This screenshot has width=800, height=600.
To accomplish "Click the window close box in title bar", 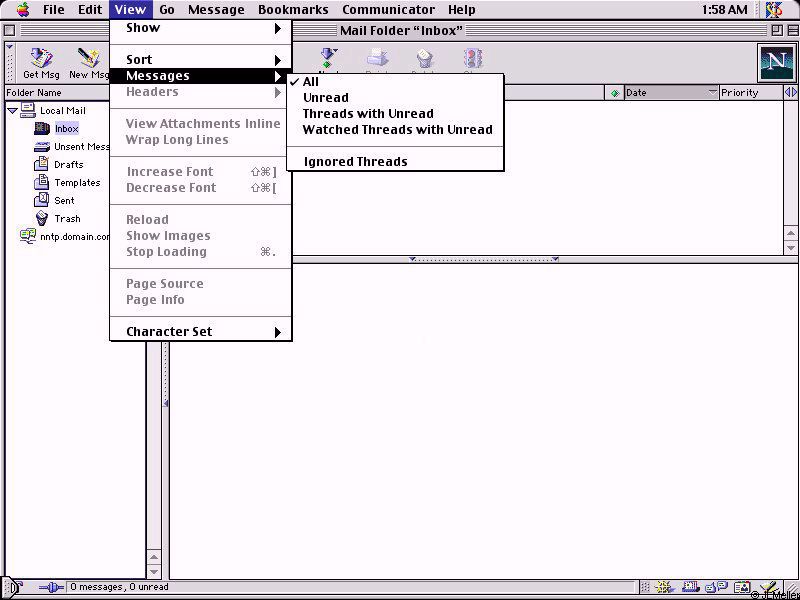I will point(9,31).
